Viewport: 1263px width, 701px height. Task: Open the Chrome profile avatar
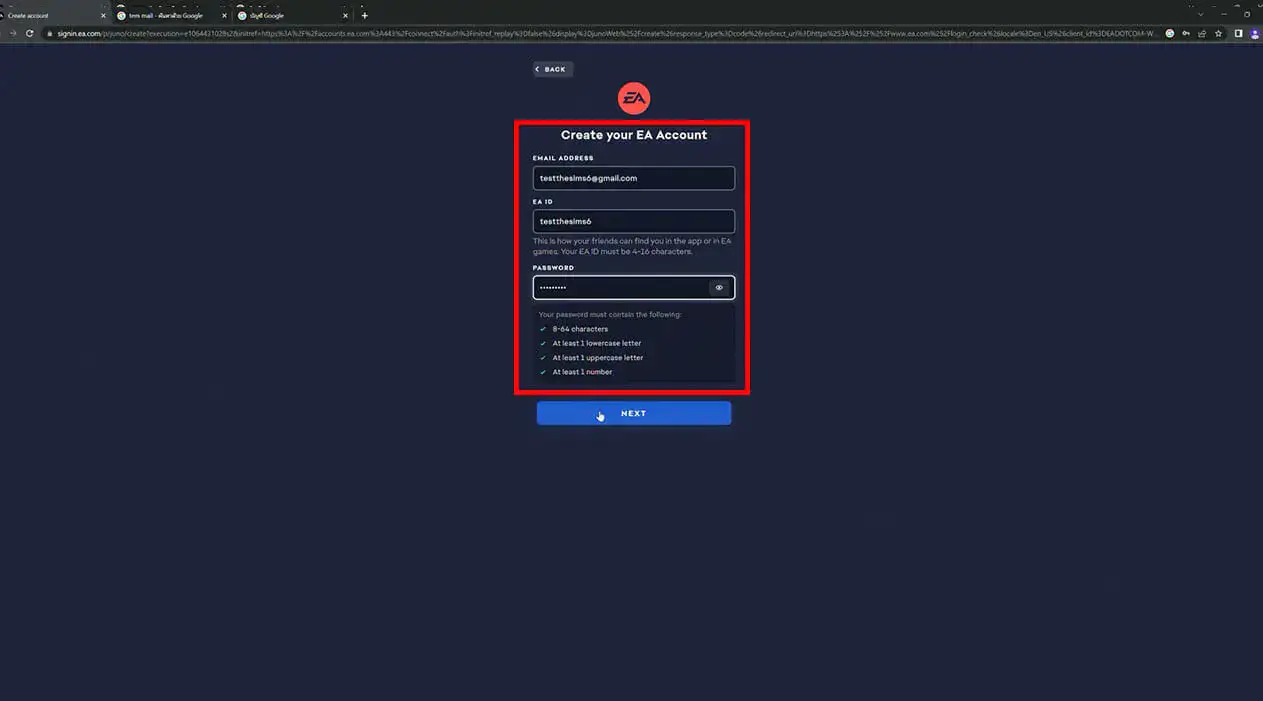tap(1254, 33)
